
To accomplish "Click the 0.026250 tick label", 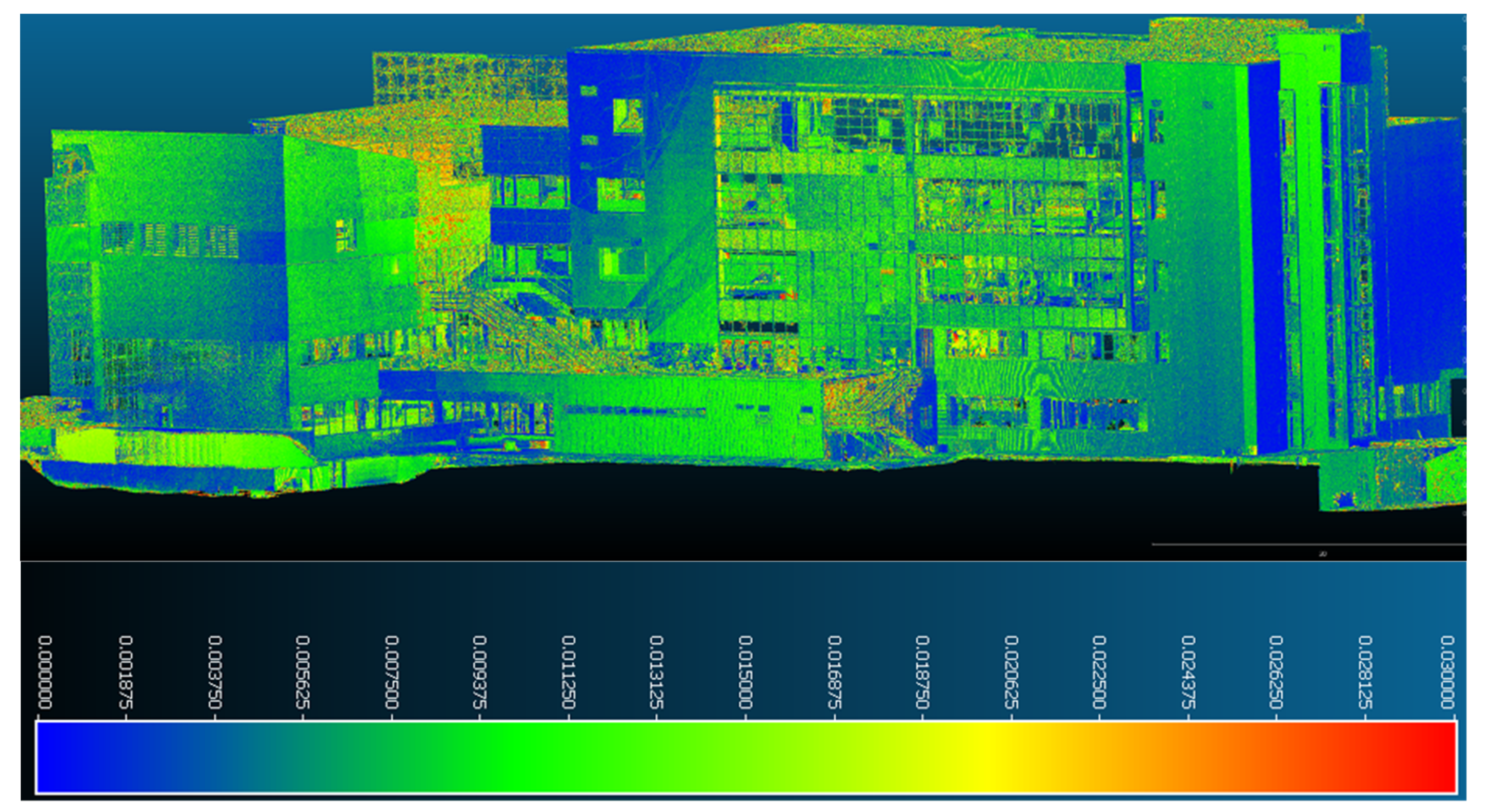I will (x=1276, y=672).
